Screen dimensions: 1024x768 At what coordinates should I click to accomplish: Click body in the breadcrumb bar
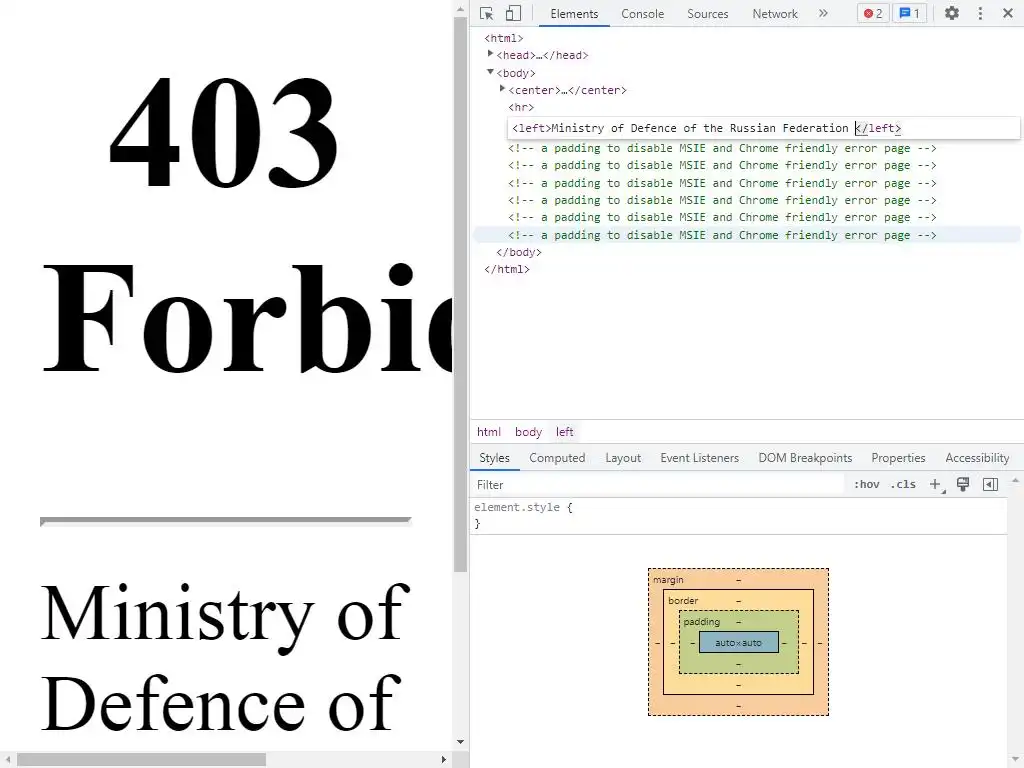tap(528, 432)
